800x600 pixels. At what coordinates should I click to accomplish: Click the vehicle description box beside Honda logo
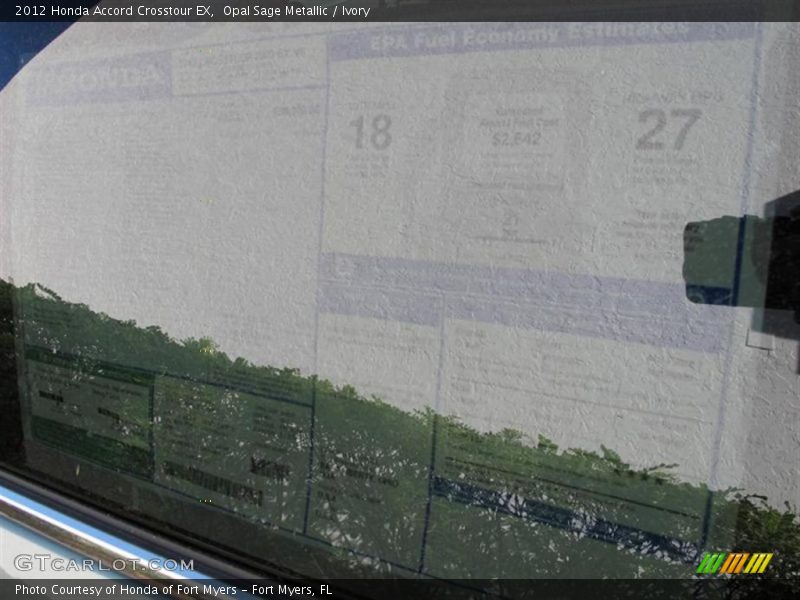coord(248,66)
